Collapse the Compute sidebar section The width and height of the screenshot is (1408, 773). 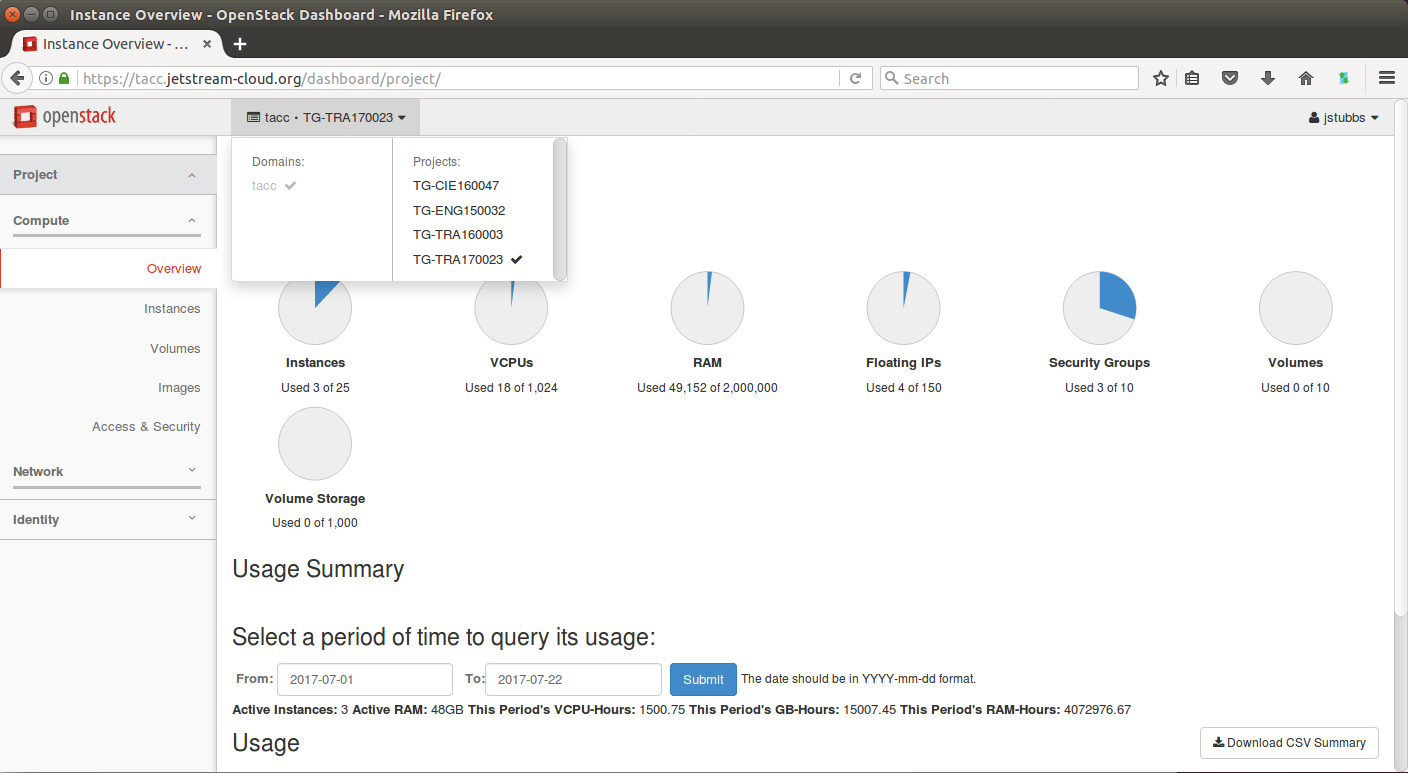click(108, 221)
